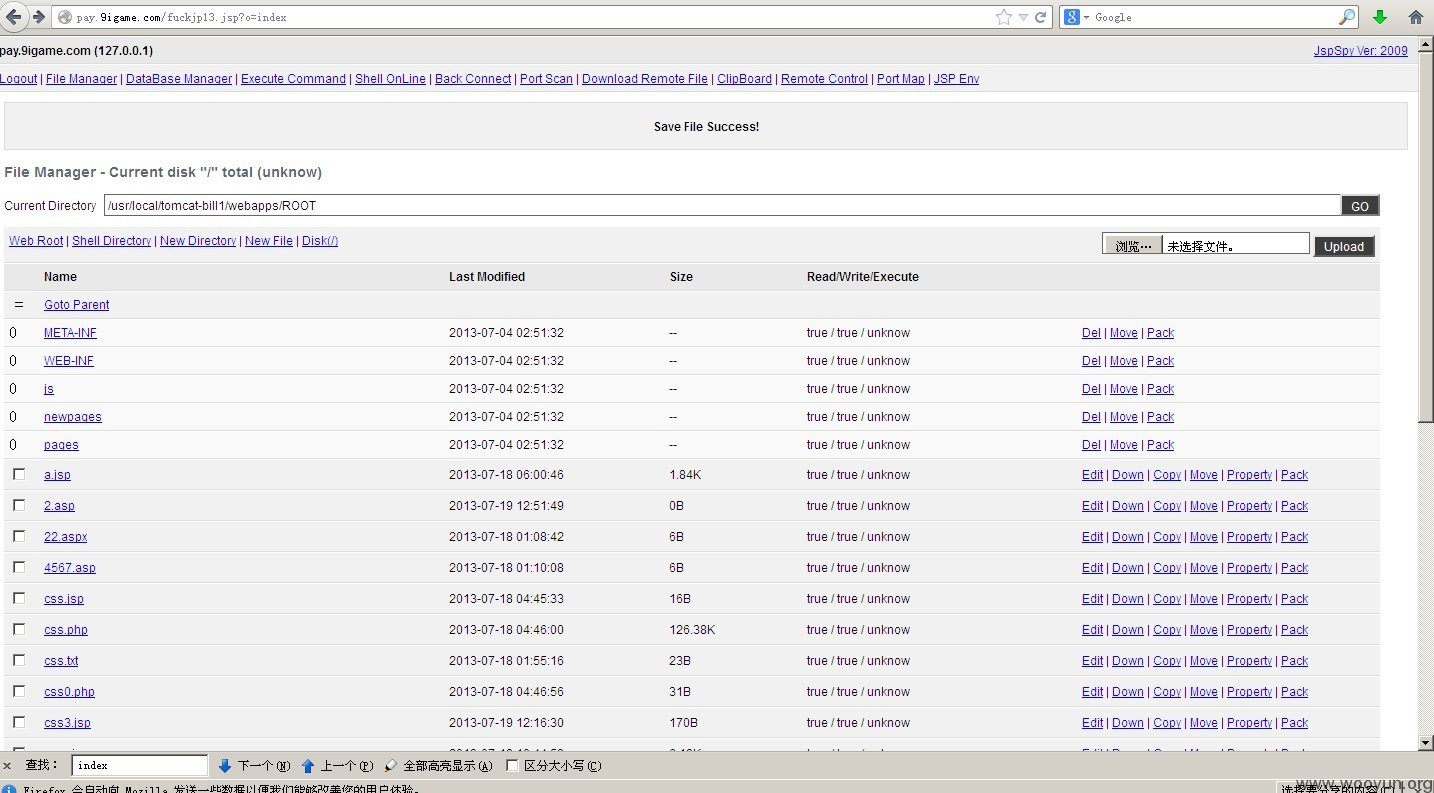Open the Port Map menu link
The image size is (1434, 793).
coord(901,79)
